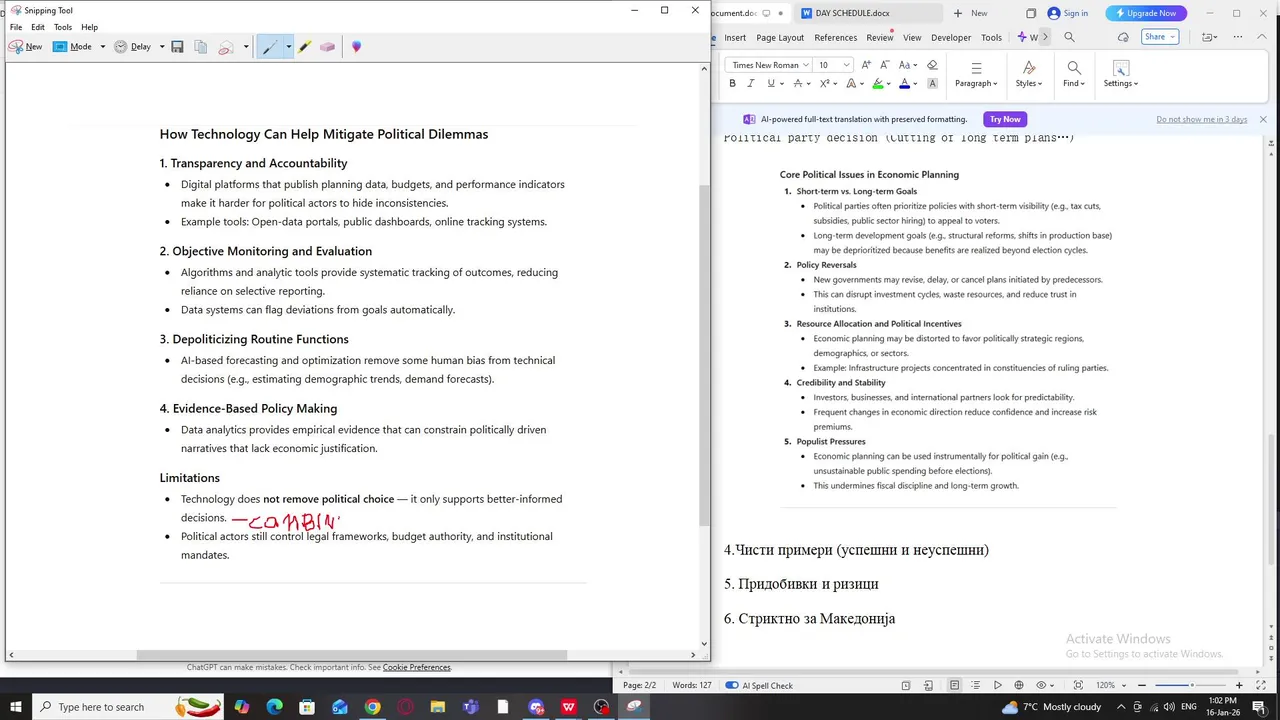Open the View ribbon tab
The image size is (1280, 720).
[912, 37]
